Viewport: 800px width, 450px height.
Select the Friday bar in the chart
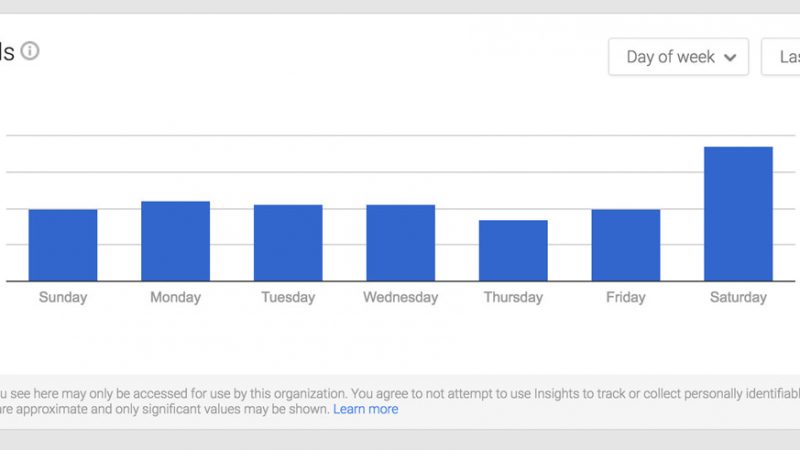pos(626,245)
